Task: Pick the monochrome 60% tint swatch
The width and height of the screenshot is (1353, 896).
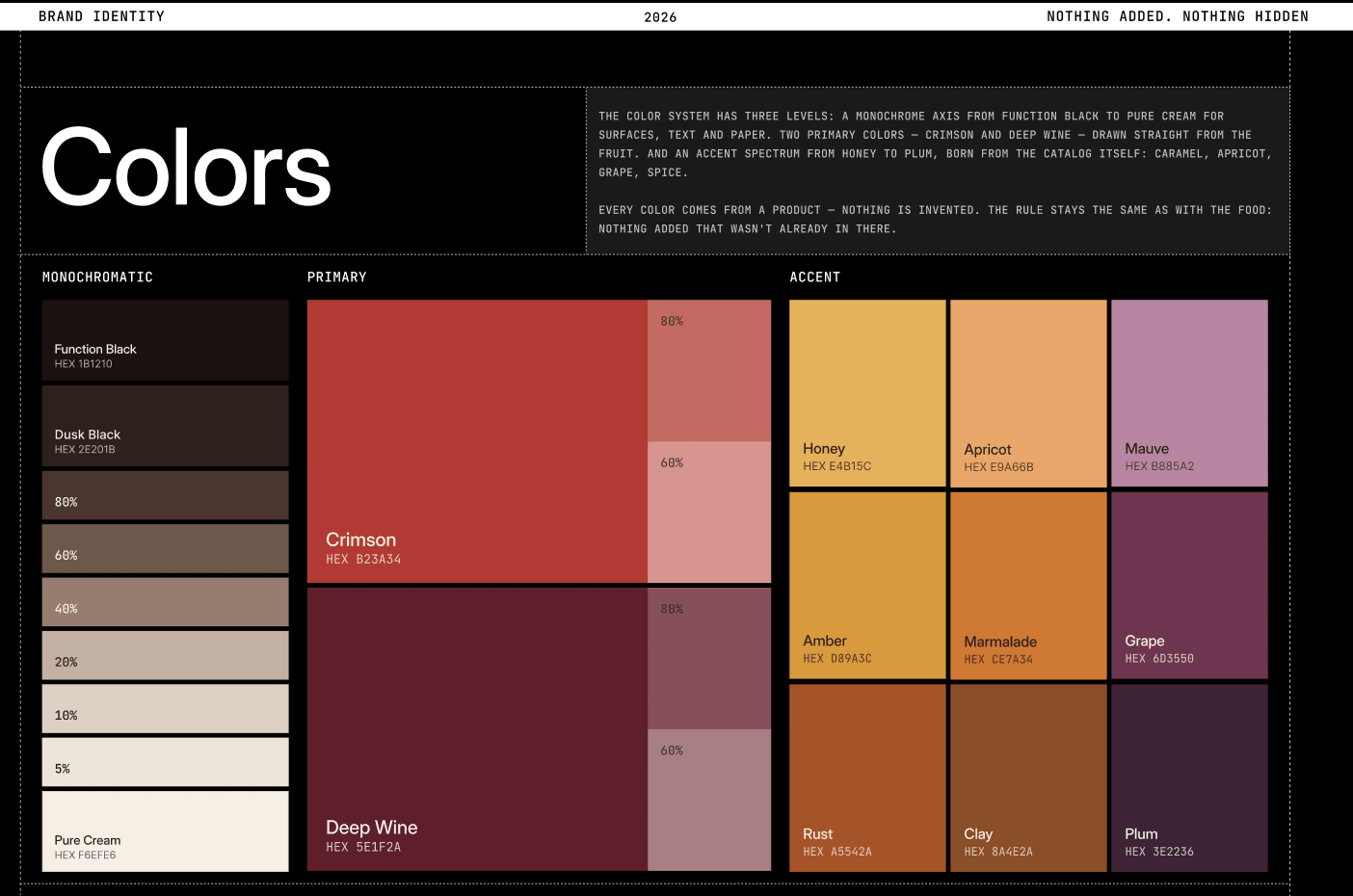Action: click(165, 549)
